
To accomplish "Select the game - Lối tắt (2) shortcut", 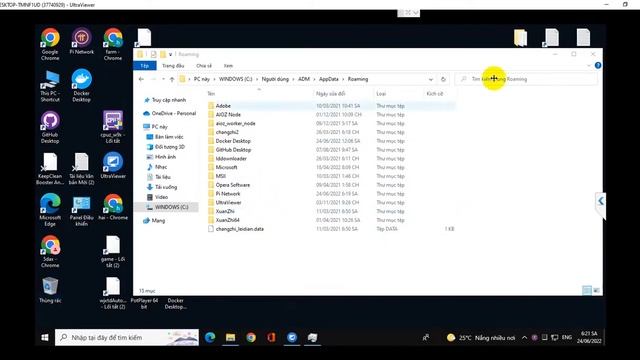I will coord(113,252).
